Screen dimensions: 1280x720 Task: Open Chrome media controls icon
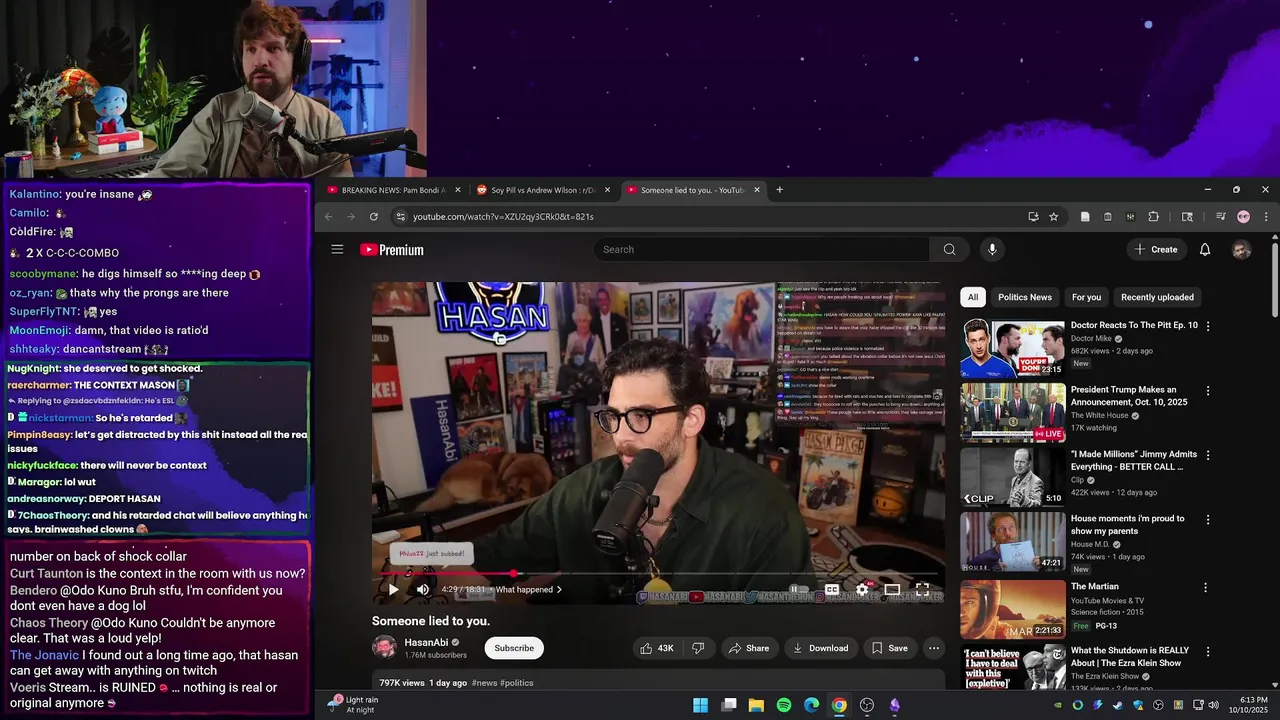tap(1220, 217)
